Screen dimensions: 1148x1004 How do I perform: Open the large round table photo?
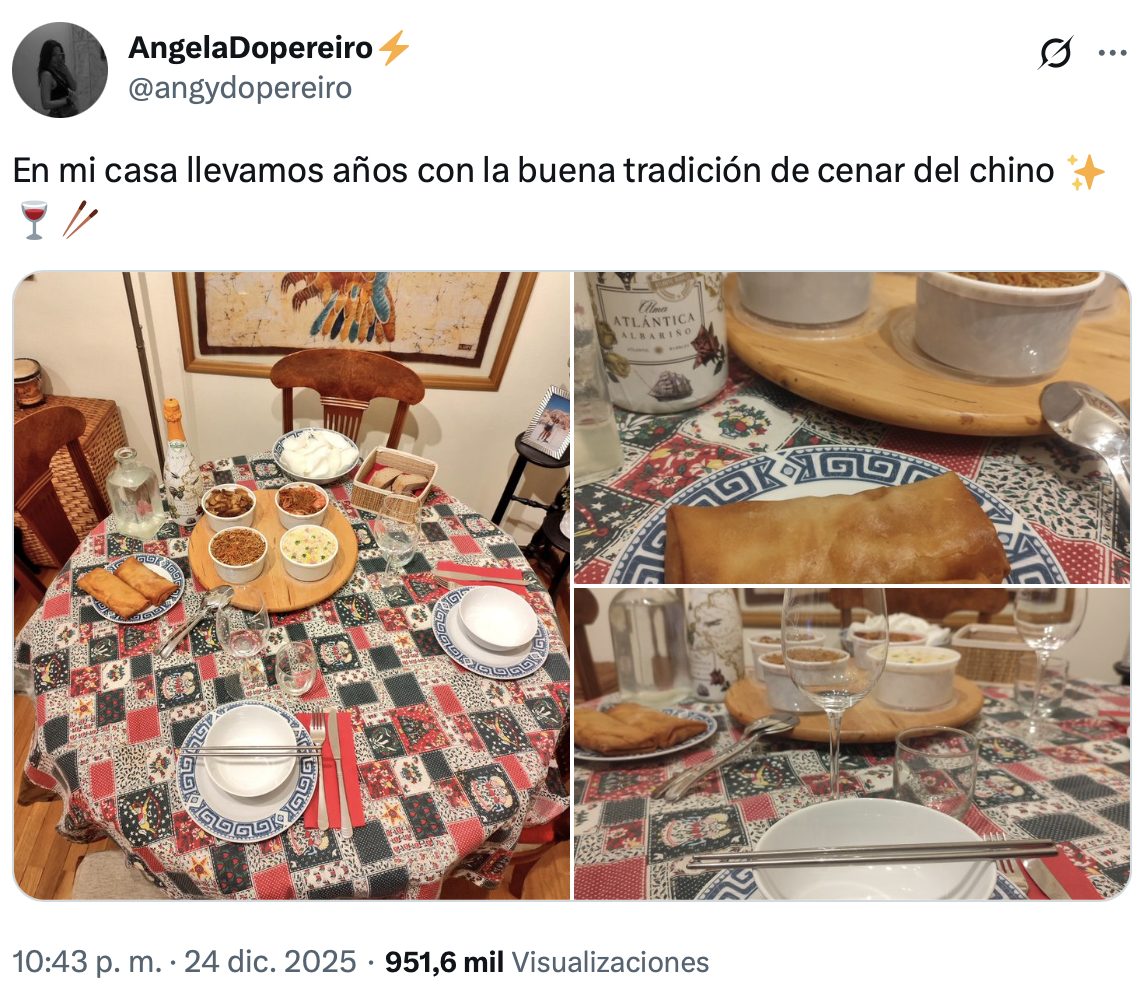[291, 586]
